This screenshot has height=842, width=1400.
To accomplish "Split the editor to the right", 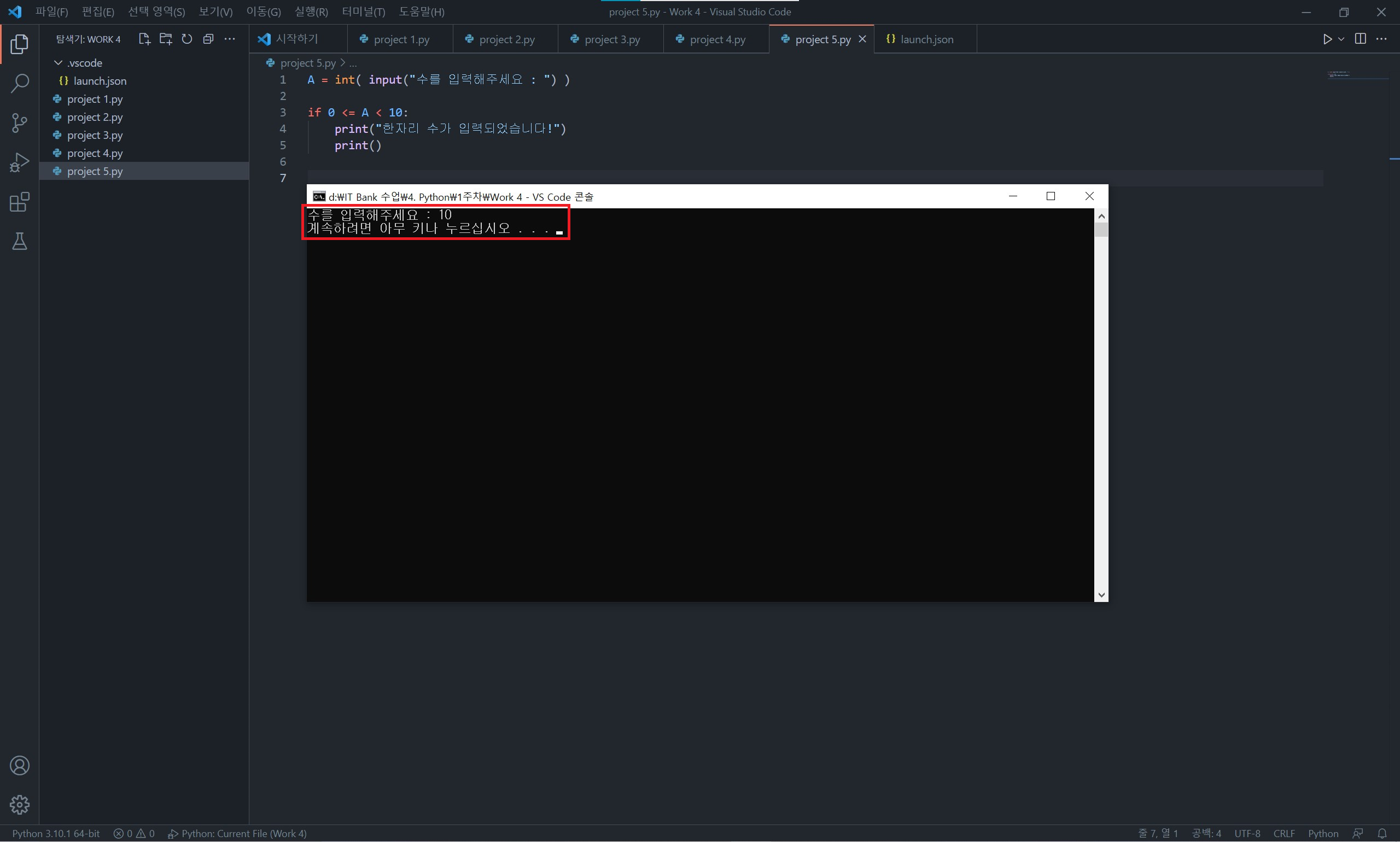I will click(x=1360, y=39).
